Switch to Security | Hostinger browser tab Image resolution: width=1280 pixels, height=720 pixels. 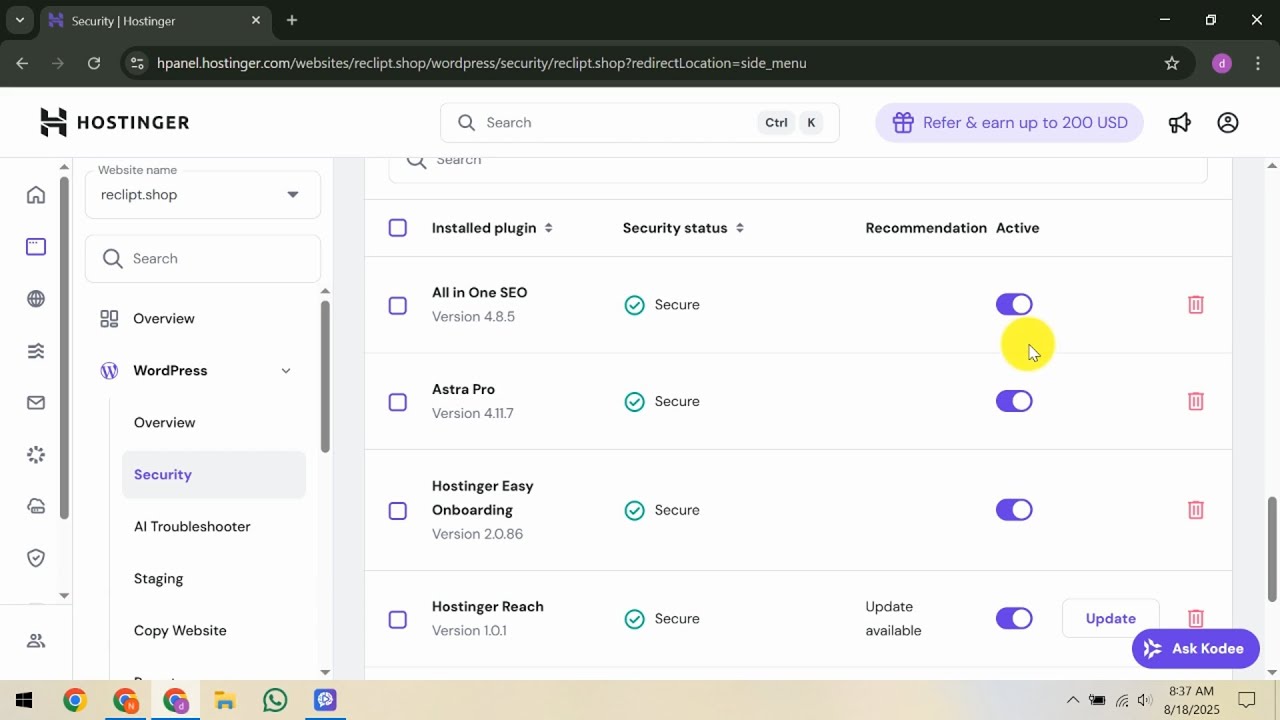click(154, 20)
